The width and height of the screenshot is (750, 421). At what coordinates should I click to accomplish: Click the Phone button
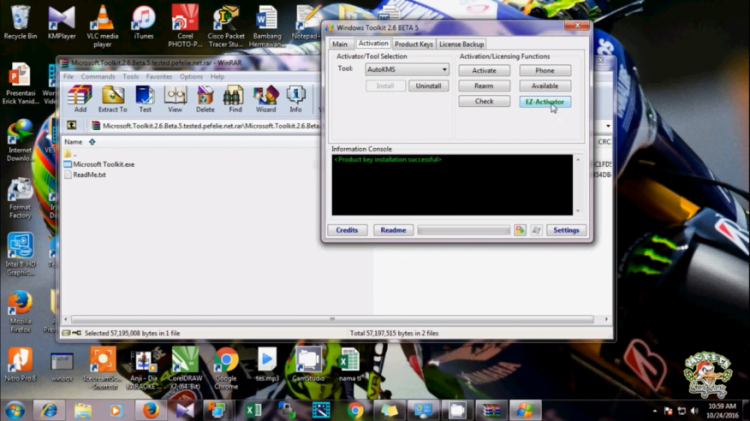[x=545, y=70]
